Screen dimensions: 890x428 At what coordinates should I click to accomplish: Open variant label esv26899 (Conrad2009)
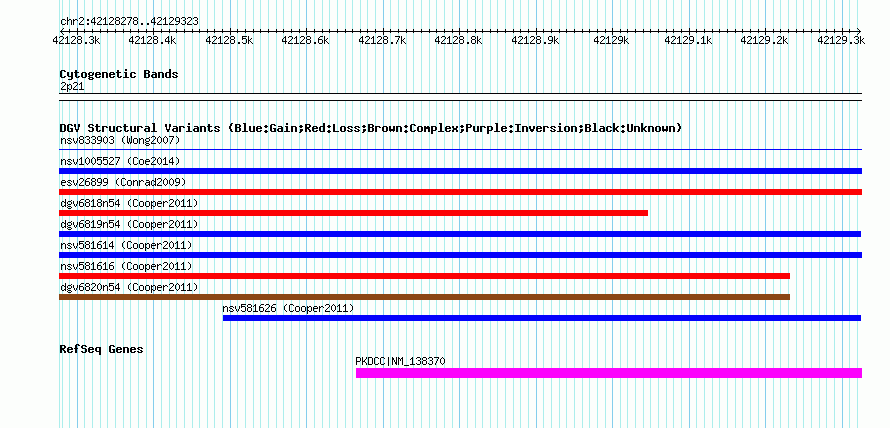[123, 182]
